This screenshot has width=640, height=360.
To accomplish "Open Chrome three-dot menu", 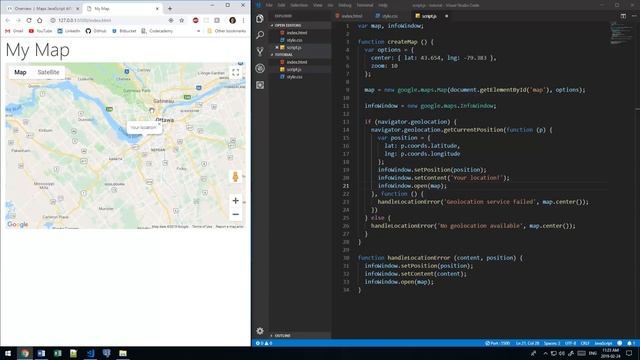I will [x=243, y=20].
